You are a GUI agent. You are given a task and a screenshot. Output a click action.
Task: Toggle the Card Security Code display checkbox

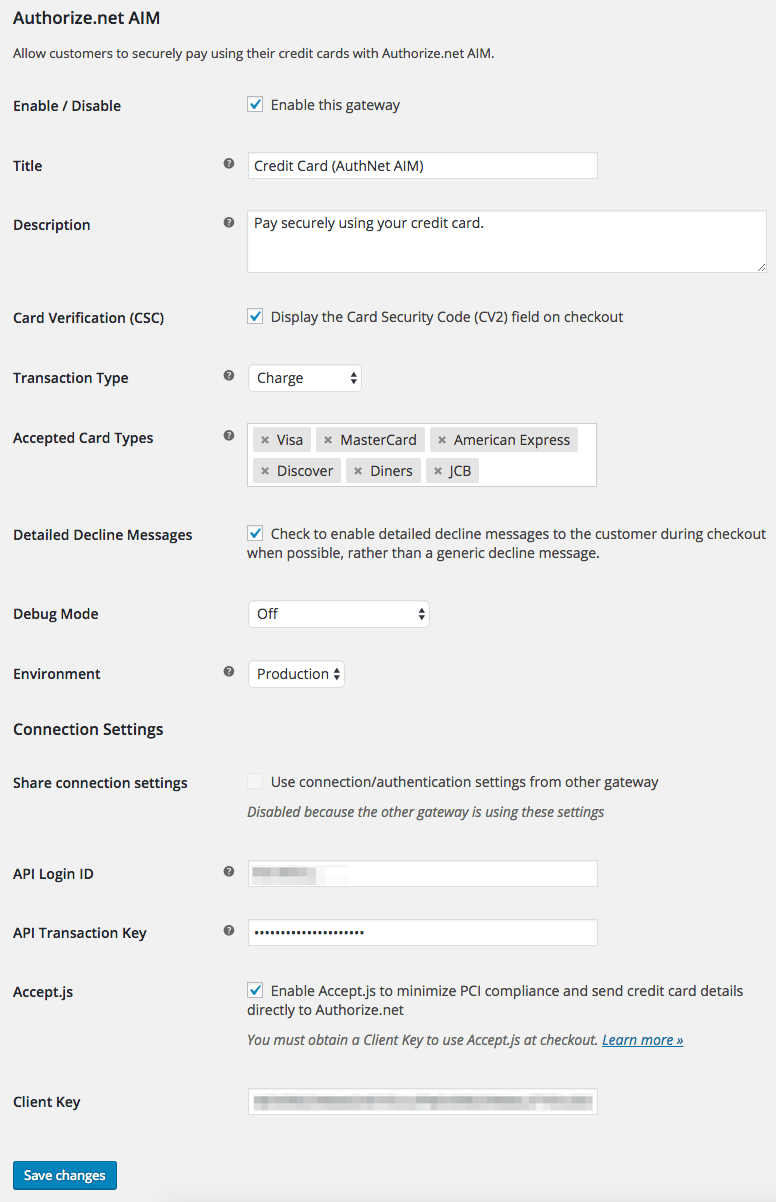coord(255,316)
